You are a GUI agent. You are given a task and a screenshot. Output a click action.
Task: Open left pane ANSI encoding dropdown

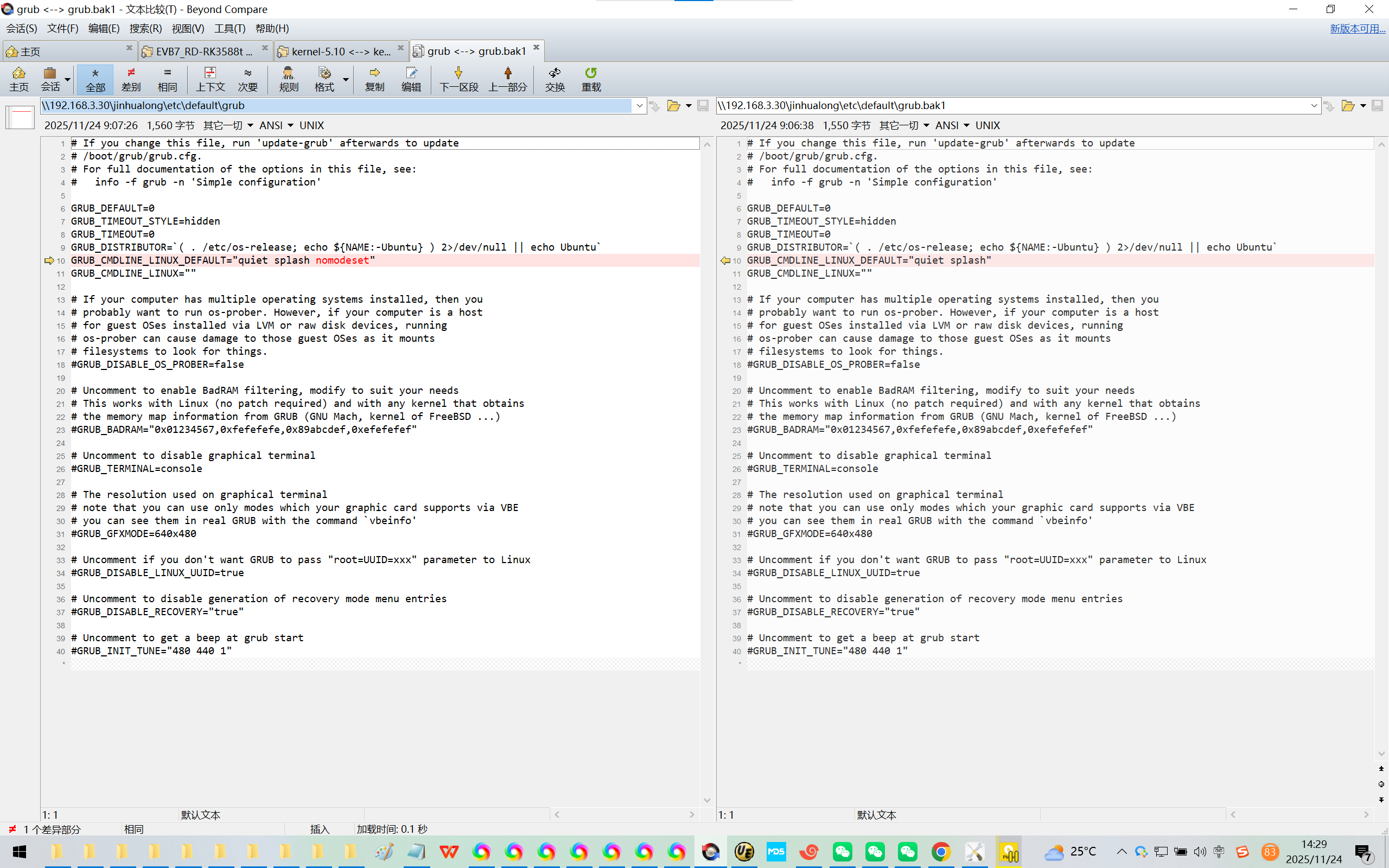tap(276, 125)
